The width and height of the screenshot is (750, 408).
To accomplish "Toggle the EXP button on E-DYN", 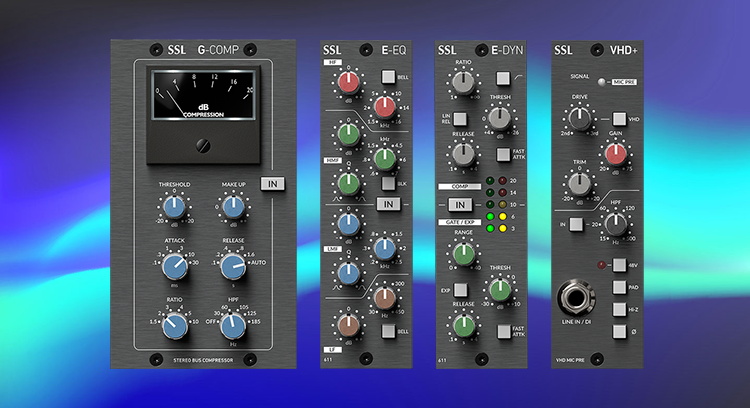I will point(460,290).
